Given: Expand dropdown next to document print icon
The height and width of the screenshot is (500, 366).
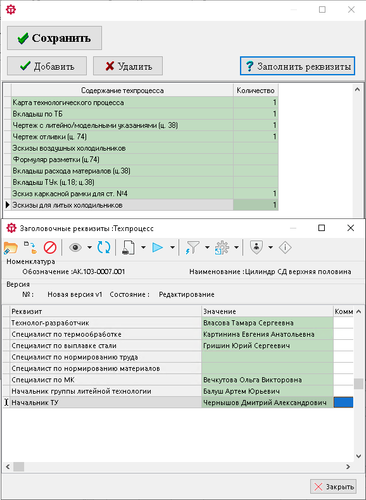Looking at the screenshot, I should [143, 248].
